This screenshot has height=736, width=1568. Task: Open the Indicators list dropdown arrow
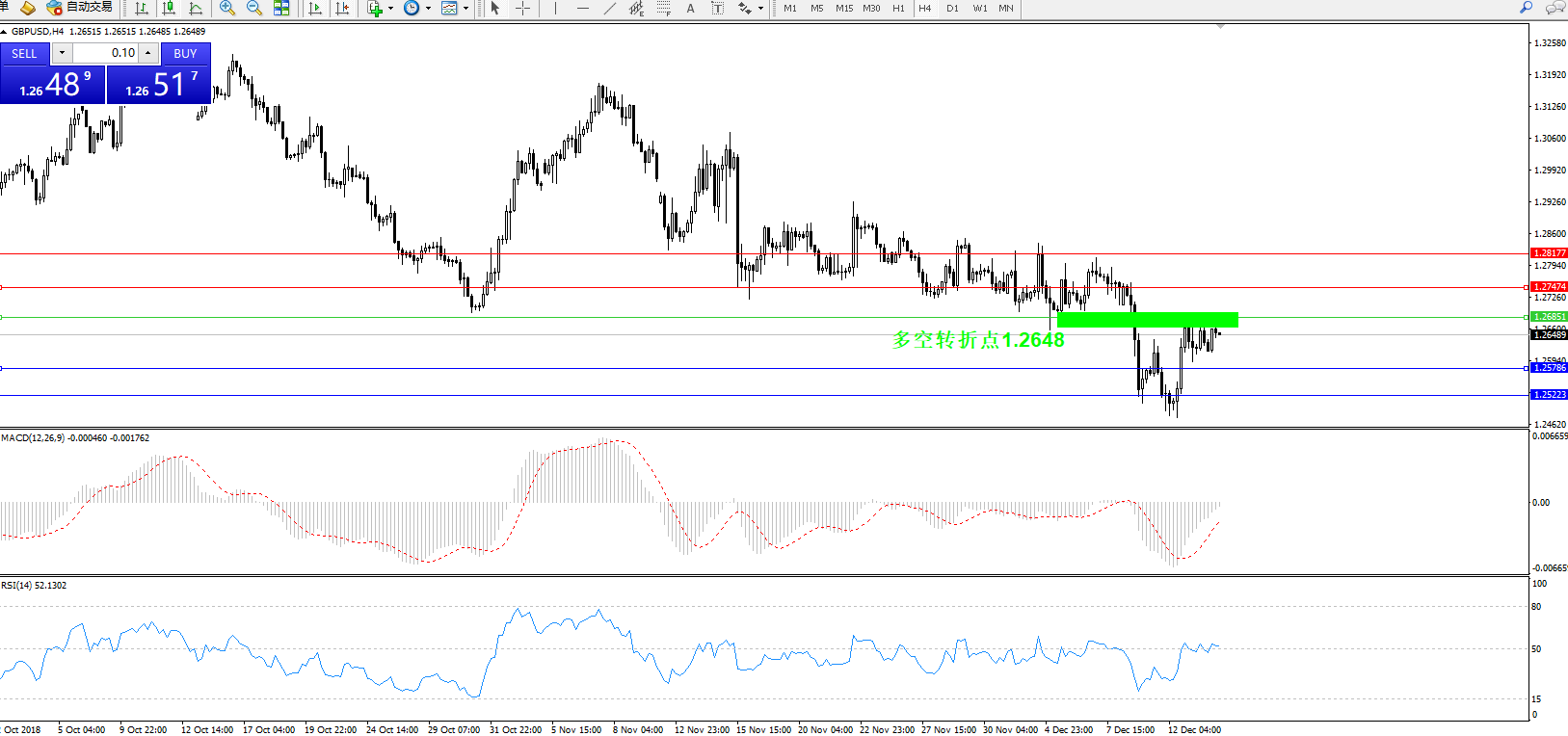(390, 8)
